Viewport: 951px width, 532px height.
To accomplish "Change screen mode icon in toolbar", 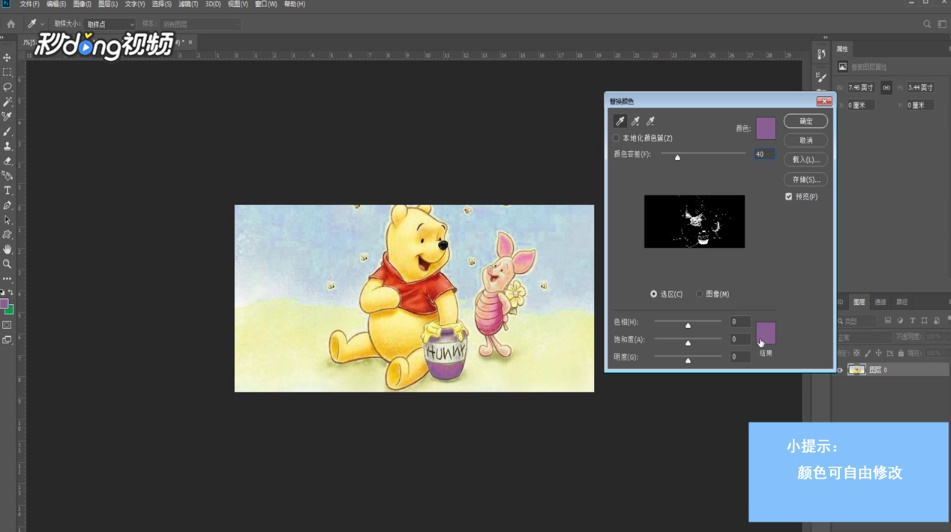I will (x=7, y=340).
